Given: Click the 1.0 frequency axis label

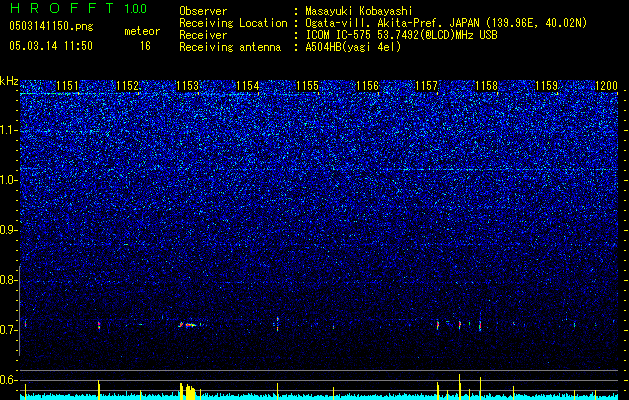Looking at the screenshot, I should point(8,180).
